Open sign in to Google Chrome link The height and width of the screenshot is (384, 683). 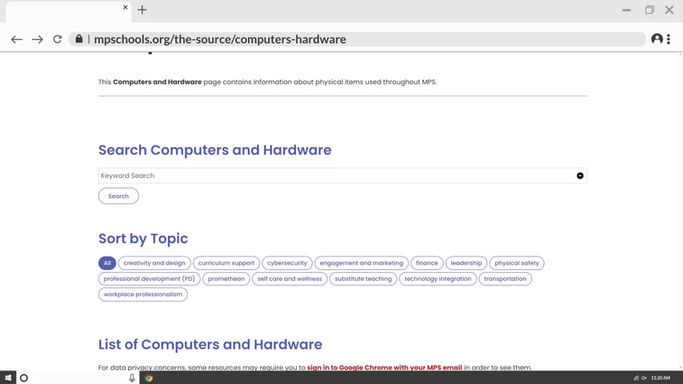click(384, 367)
